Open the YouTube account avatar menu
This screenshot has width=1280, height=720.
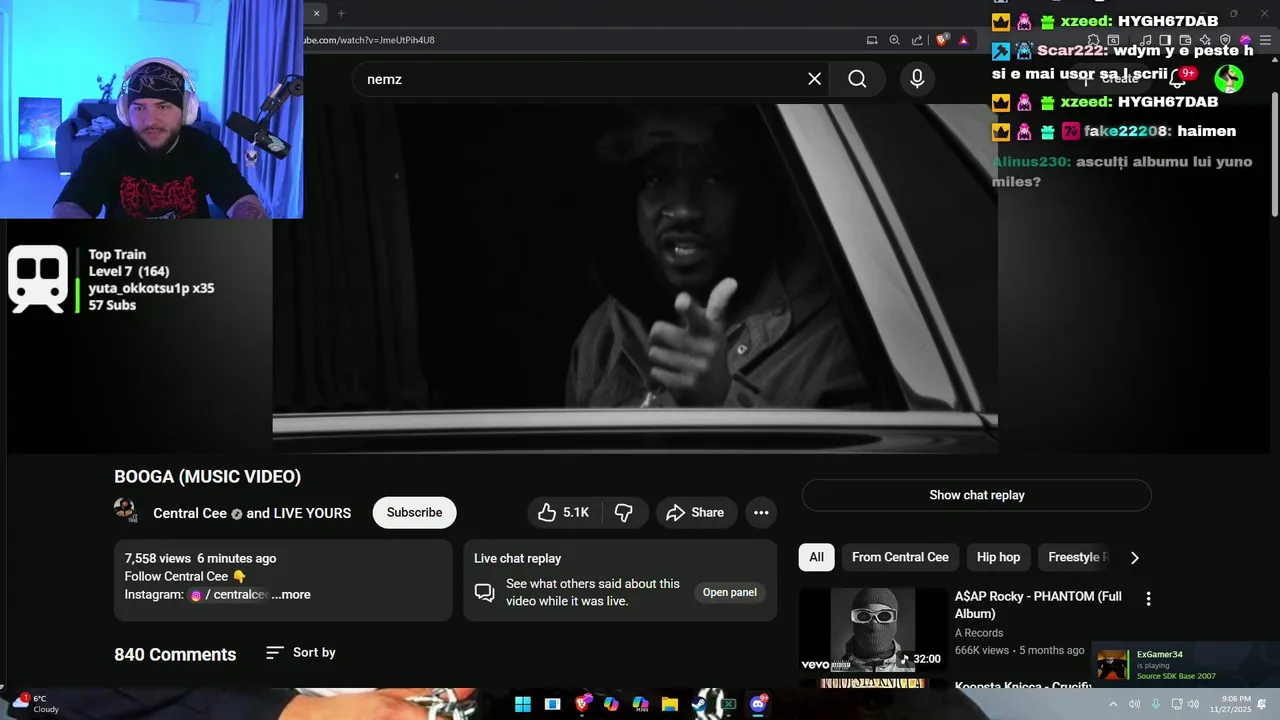(1229, 79)
